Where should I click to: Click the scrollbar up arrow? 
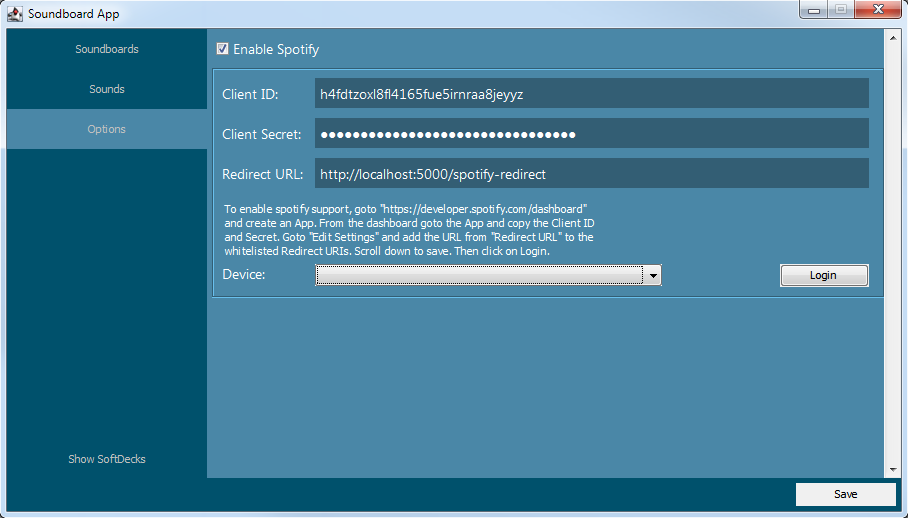[x=892, y=38]
